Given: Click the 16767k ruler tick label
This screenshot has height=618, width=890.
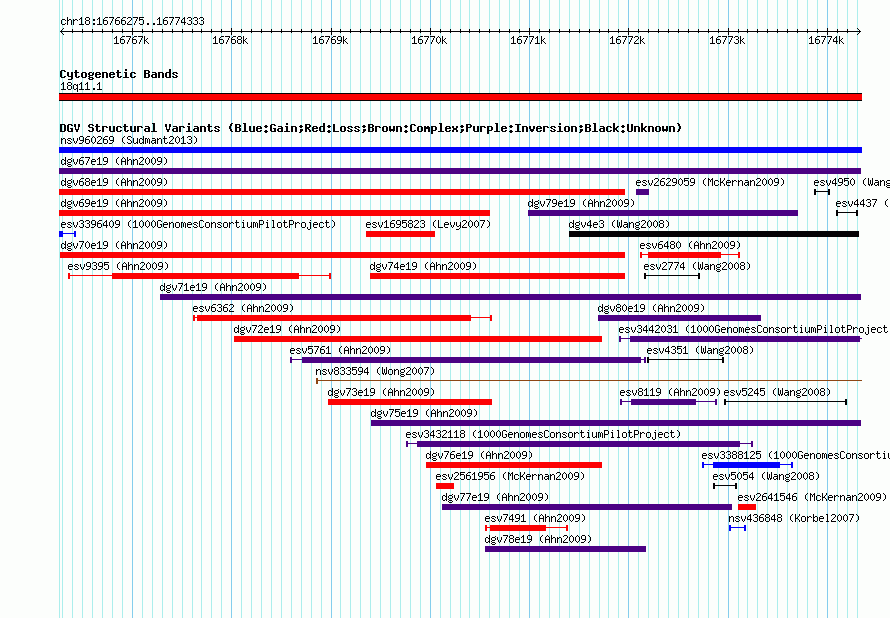Looking at the screenshot, I should tap(132, 40).
